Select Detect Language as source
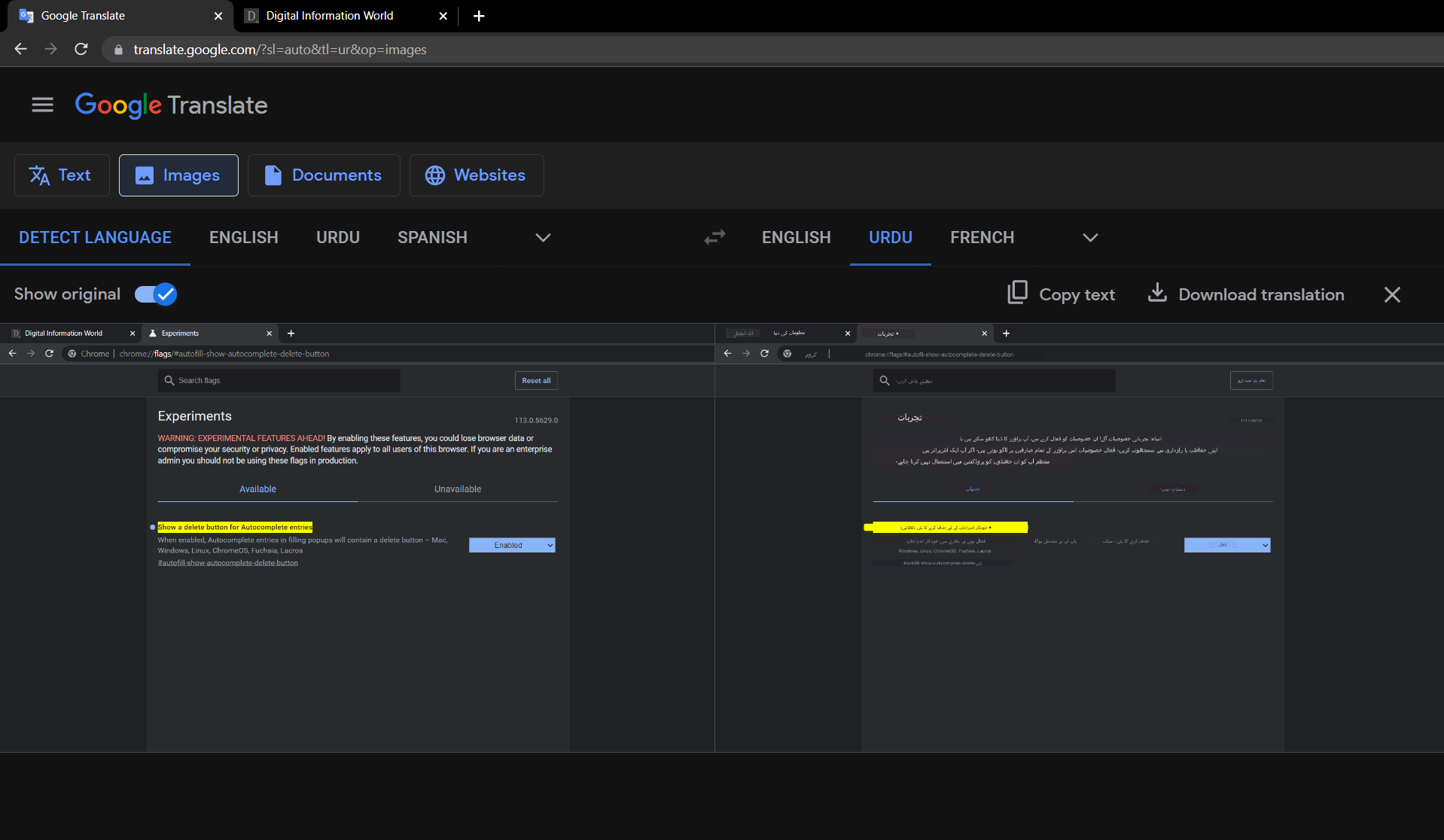 point(95,238)
